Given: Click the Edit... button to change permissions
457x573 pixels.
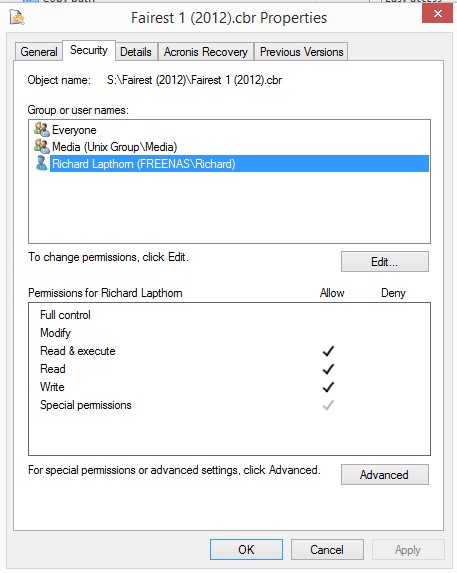Looking at the screenshot, I should coord(385,262).
